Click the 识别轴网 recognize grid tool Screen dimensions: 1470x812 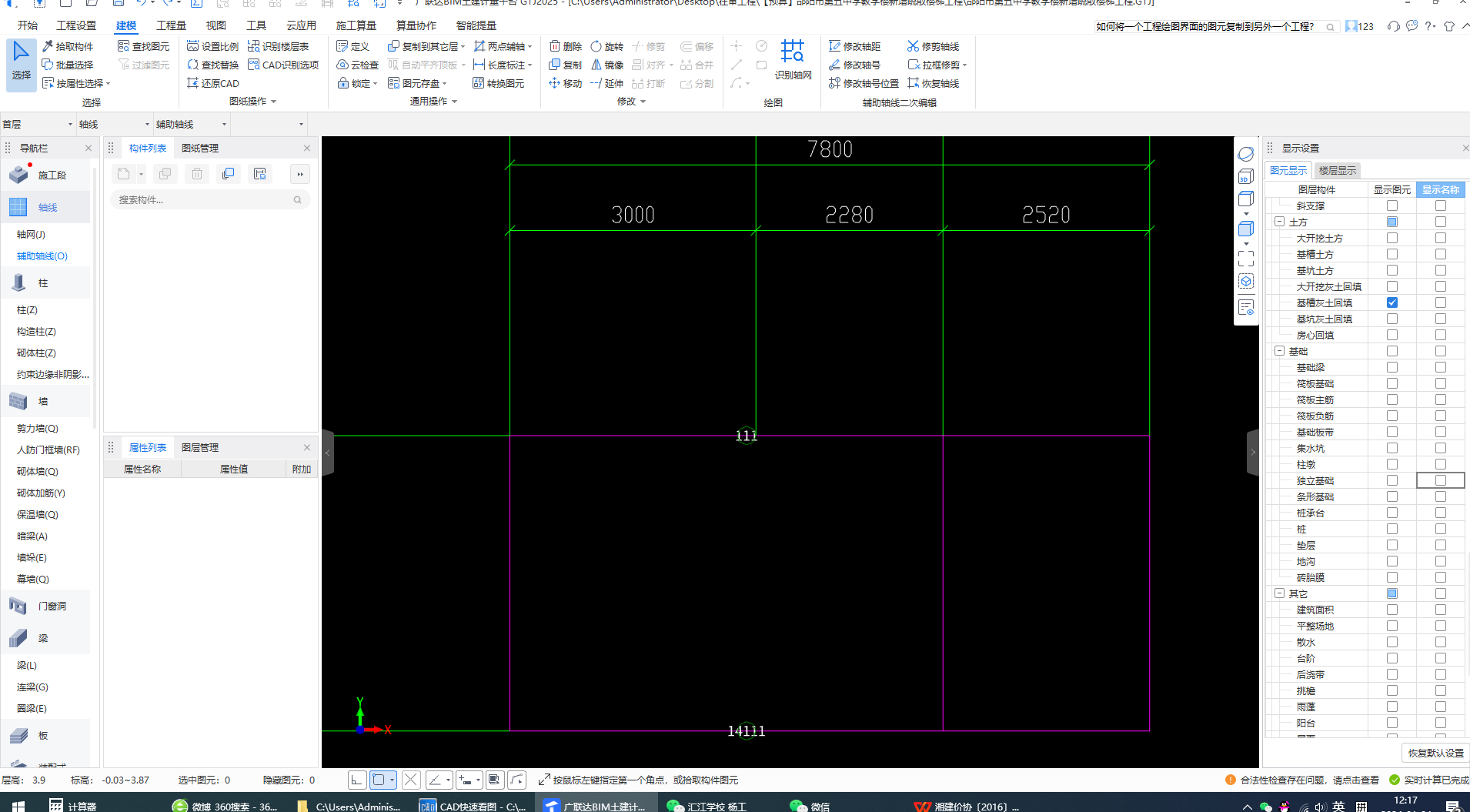click(x=793, y=60)
